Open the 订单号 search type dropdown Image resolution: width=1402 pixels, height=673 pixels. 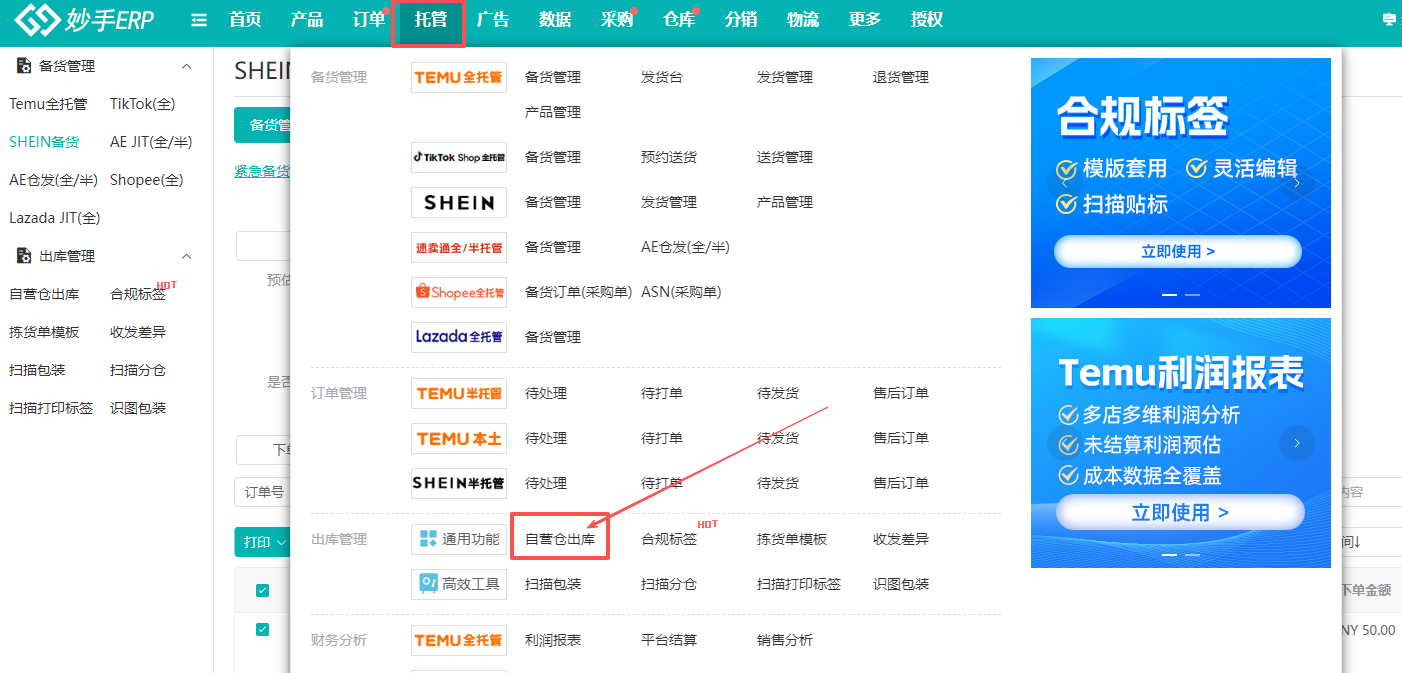pyautogui.click(x=263, y=492)
